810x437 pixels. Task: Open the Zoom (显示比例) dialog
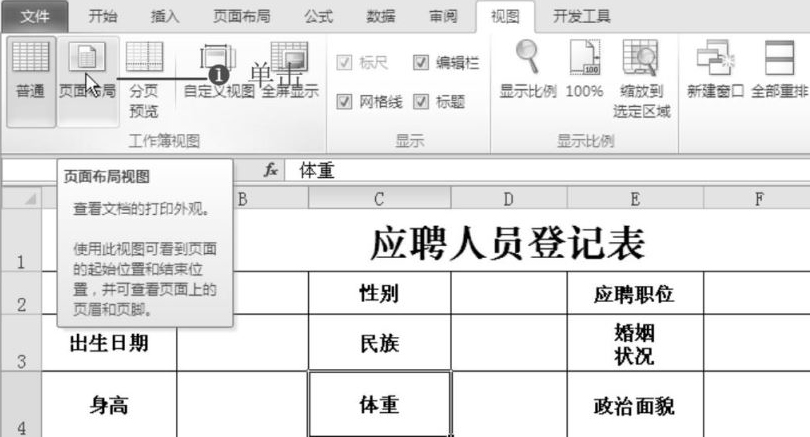click(527, 70)
